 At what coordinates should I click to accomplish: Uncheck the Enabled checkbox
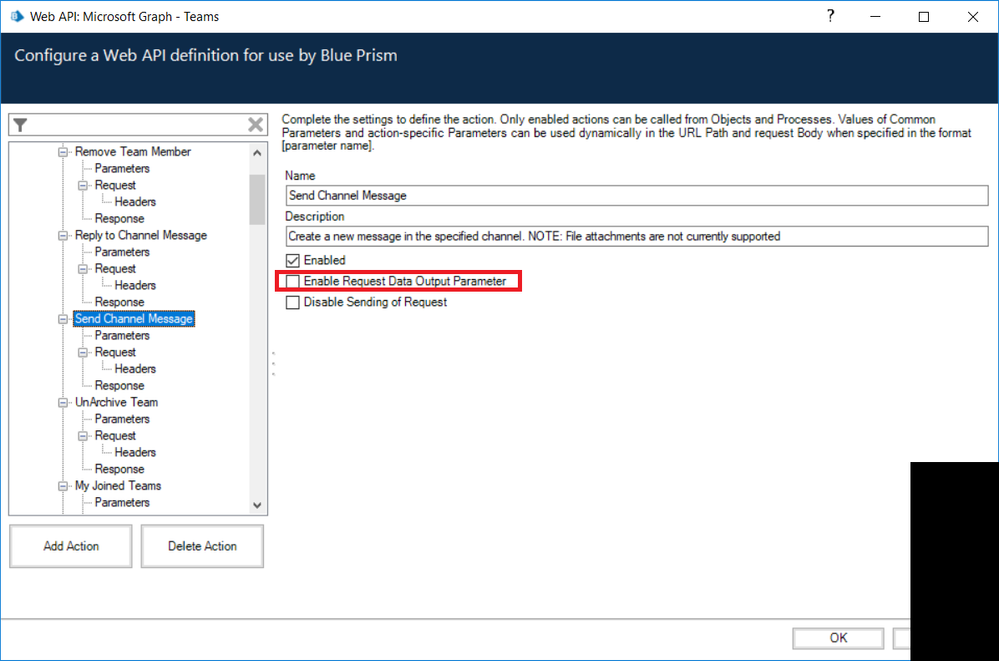(293, 260)
